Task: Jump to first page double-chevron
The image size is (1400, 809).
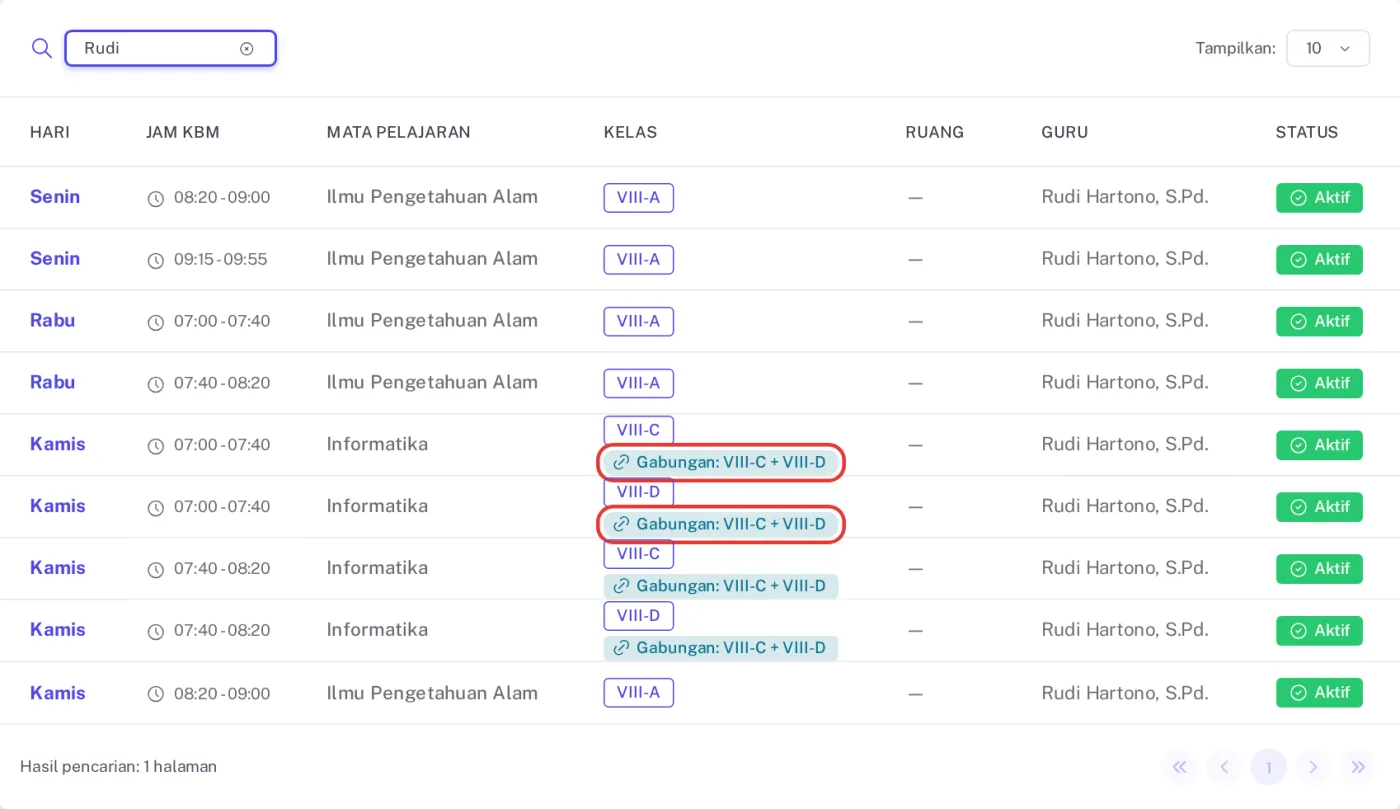Action: [x=1179, y=767]
